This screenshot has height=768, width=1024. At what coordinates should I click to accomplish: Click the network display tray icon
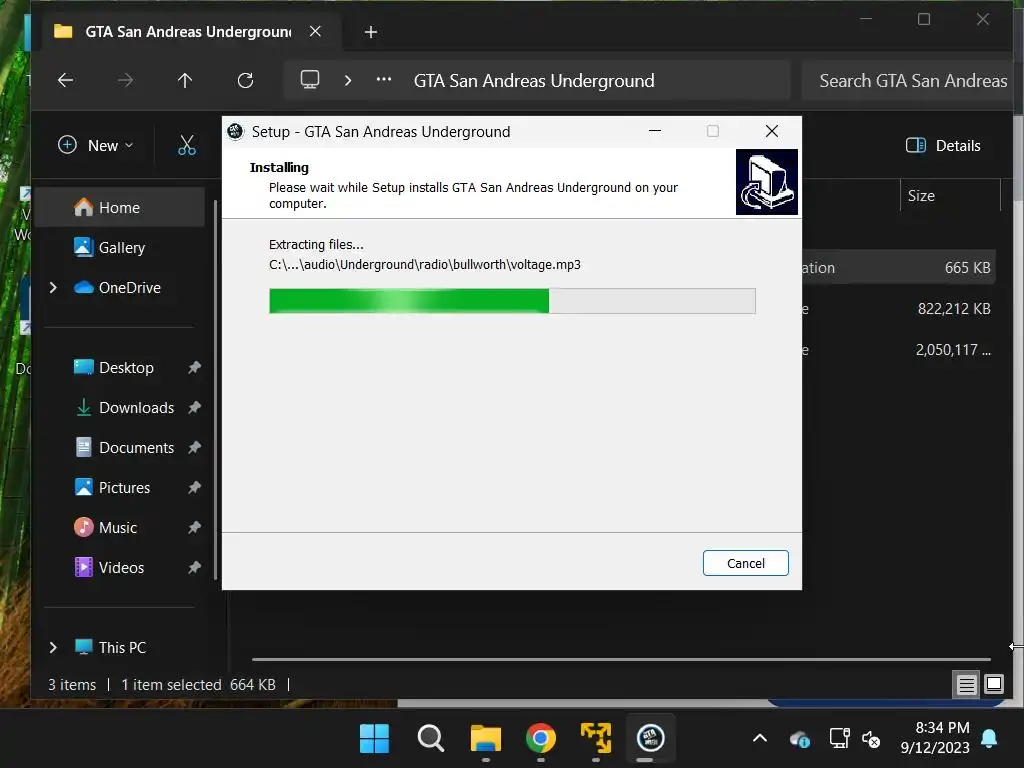(839, 739)
